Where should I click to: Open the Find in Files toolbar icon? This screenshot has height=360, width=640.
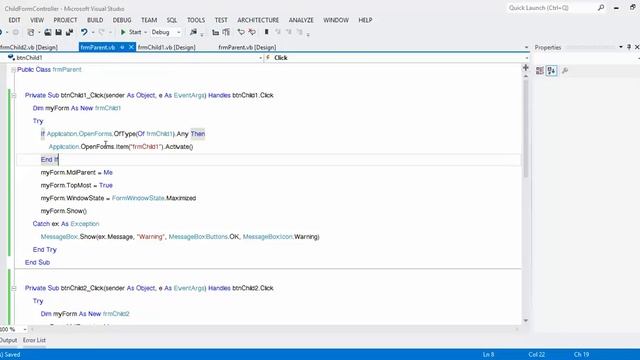coord(193,32)
